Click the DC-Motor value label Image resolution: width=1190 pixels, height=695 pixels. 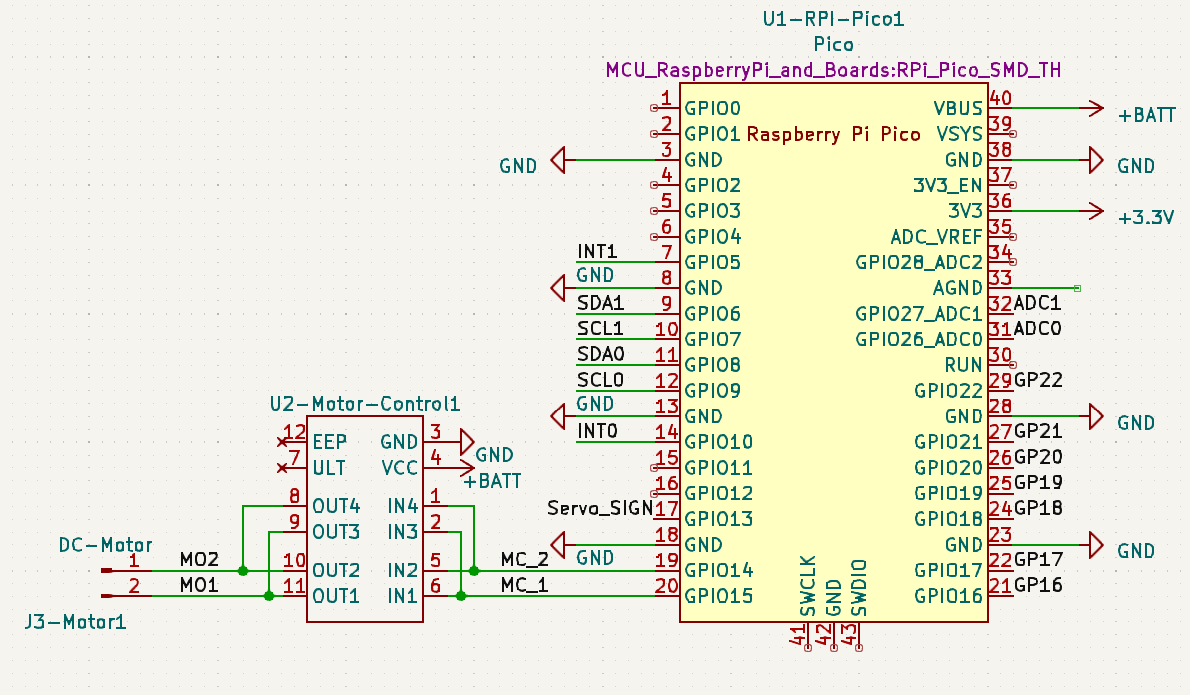(x=105, y=545)
